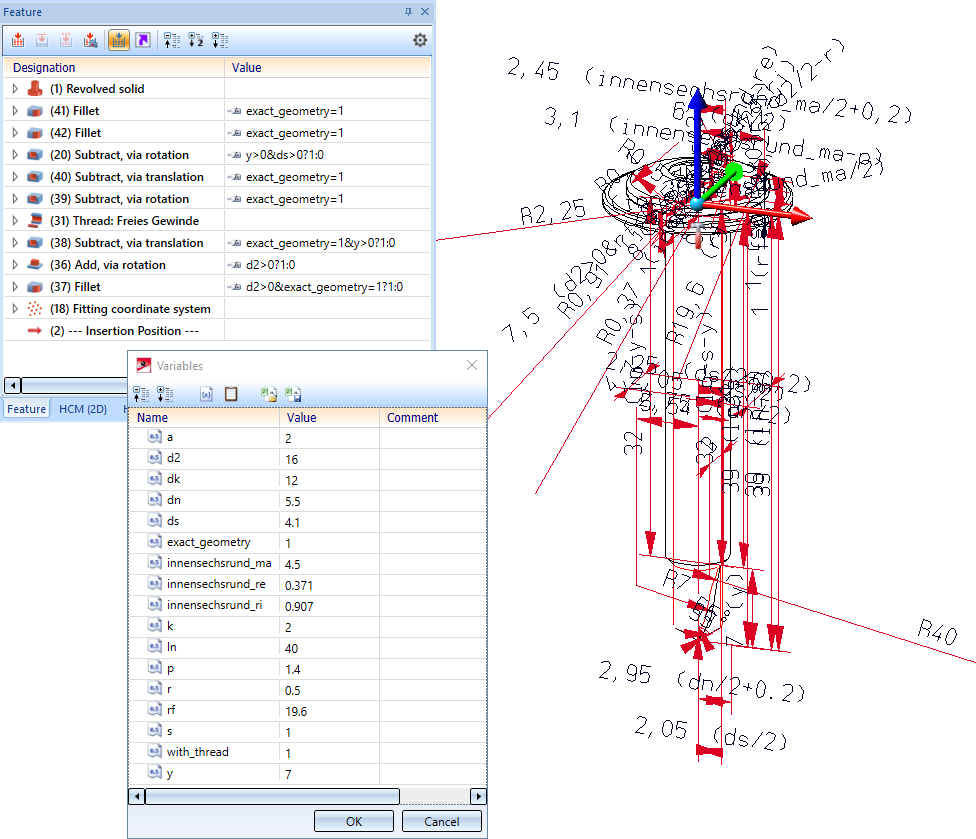
Task: Confirm Variables dialog with OK
Action: pos(354,821)
